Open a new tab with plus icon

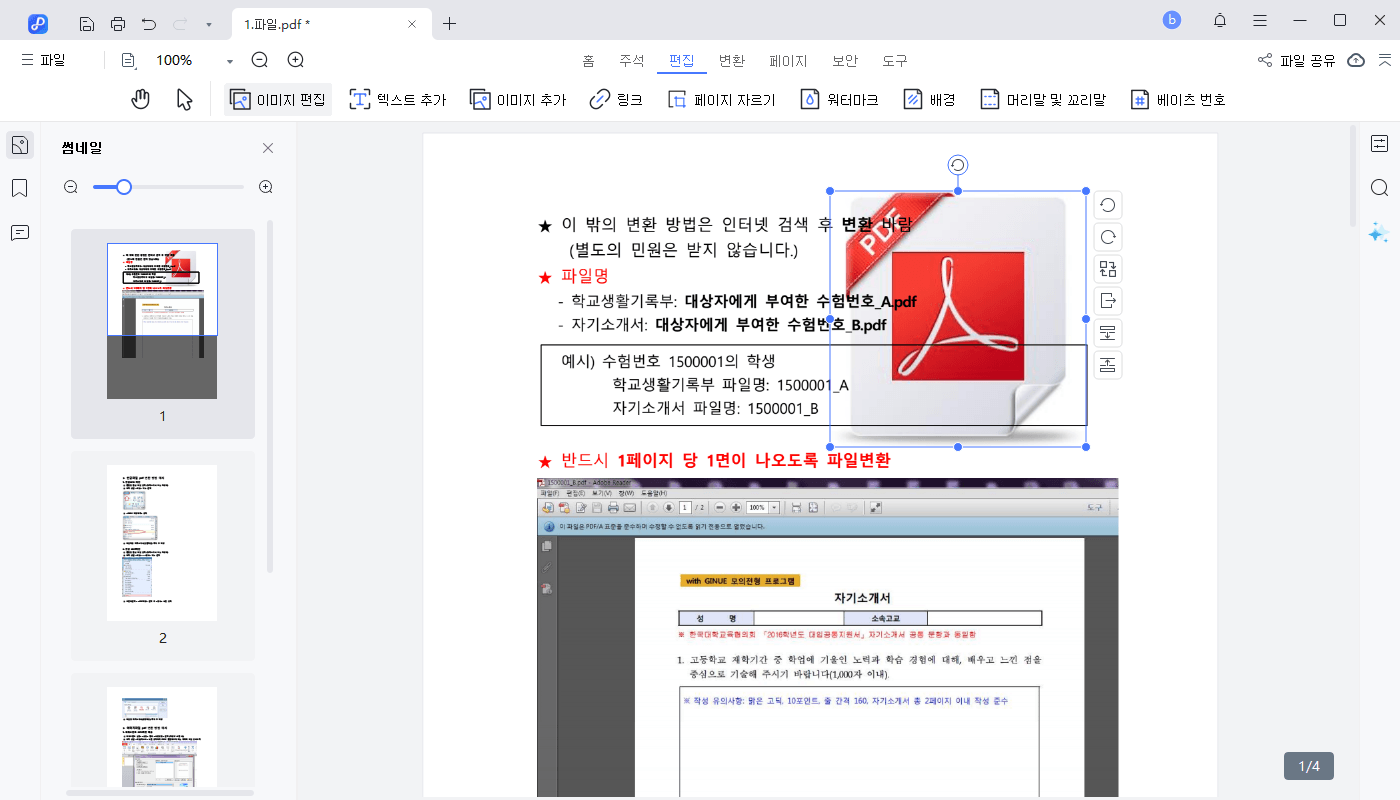[x=450, y=23]
